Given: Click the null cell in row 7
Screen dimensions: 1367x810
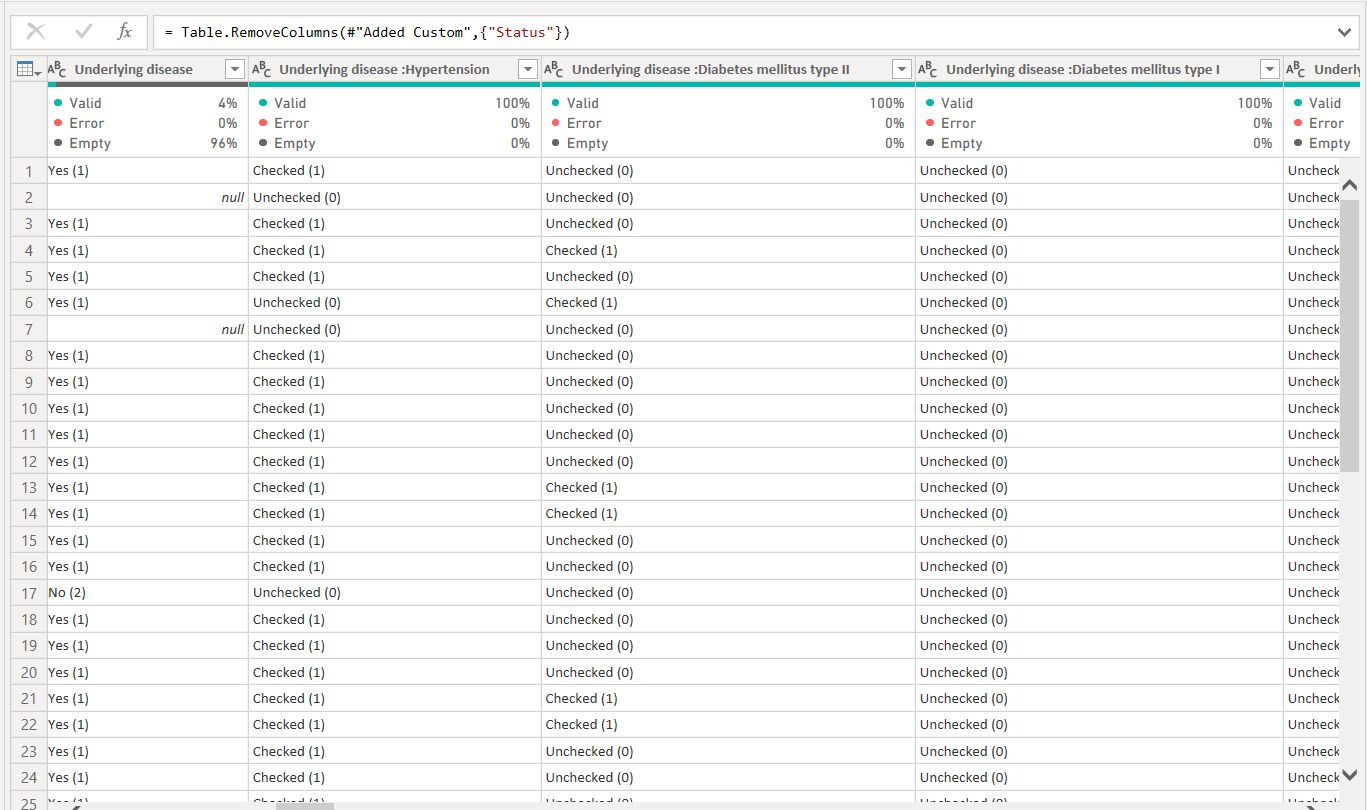Looking at the screenshot, I should 148,329.
